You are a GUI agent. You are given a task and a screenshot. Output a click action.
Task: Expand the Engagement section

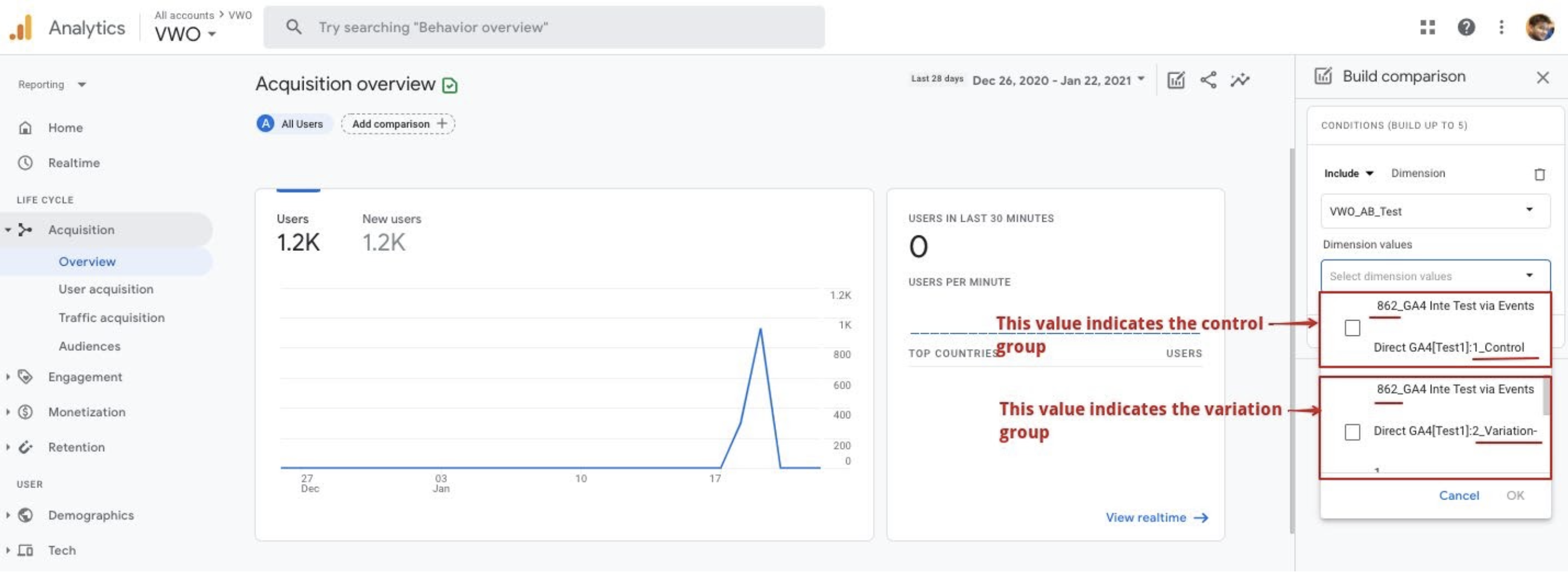(x=8, y=377)
